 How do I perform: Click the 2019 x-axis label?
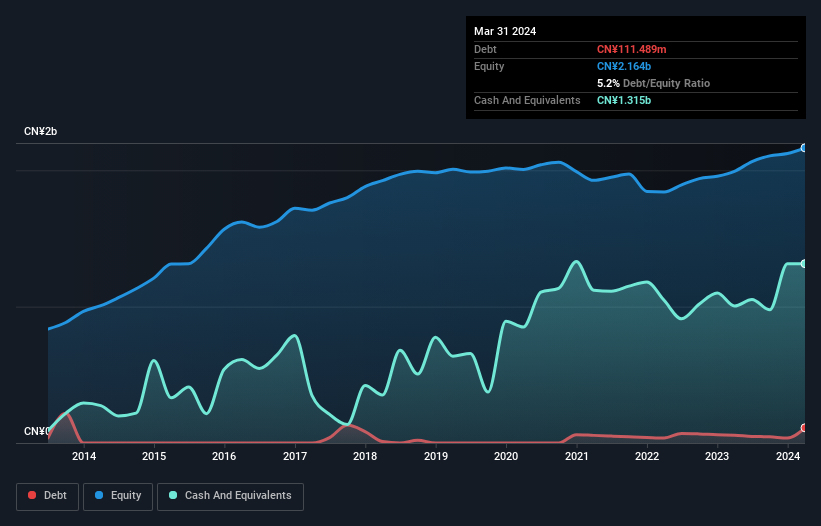[436, 456]
